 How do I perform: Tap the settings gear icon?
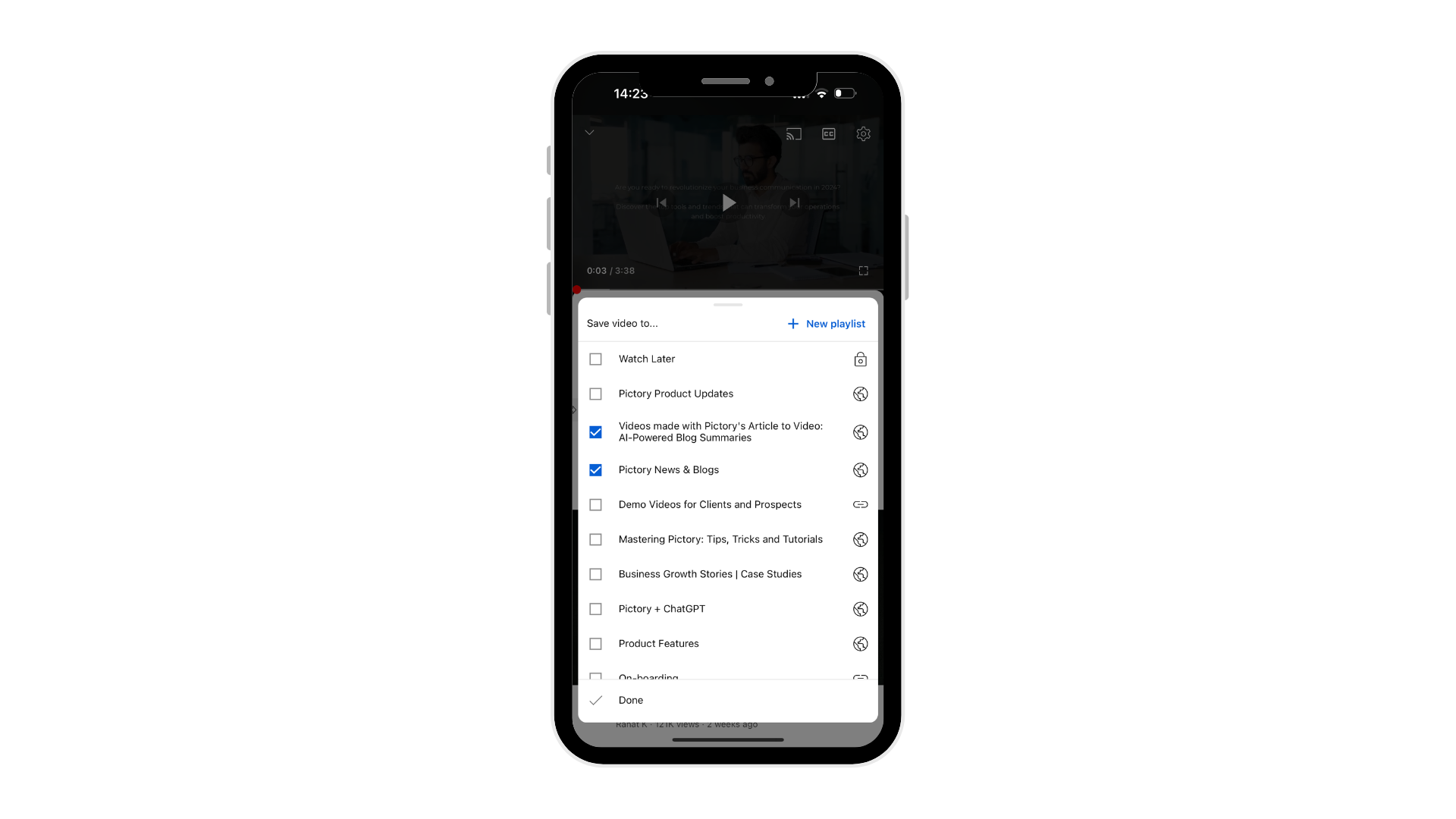[863, 133]
